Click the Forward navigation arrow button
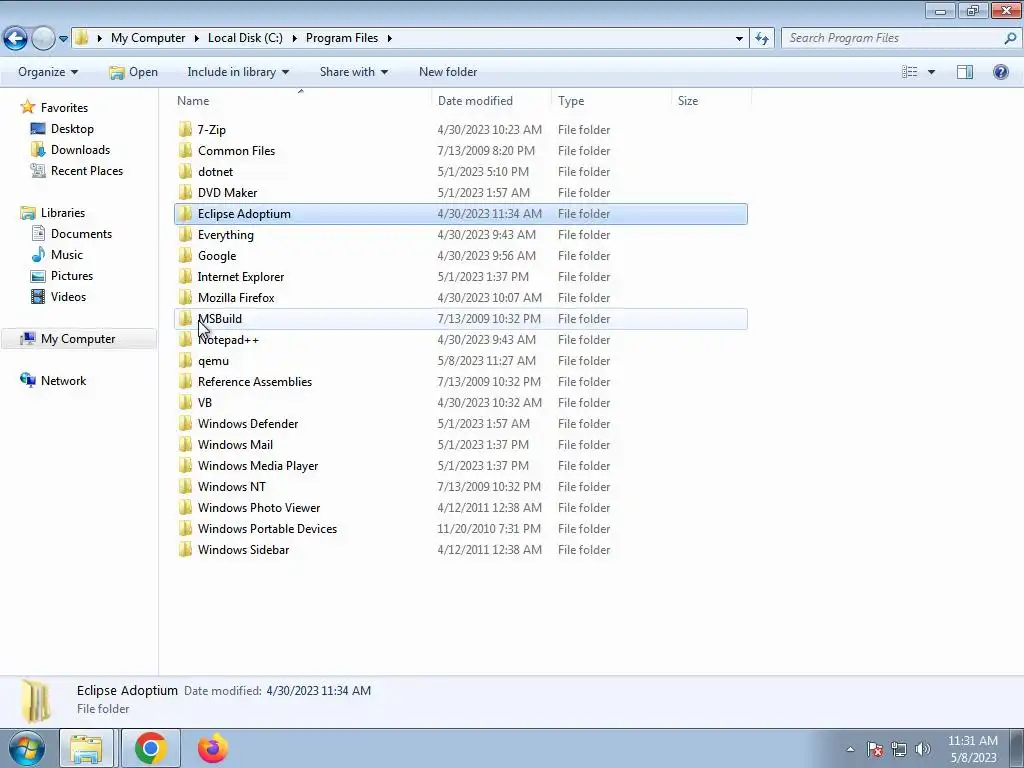 coord(43,39)
